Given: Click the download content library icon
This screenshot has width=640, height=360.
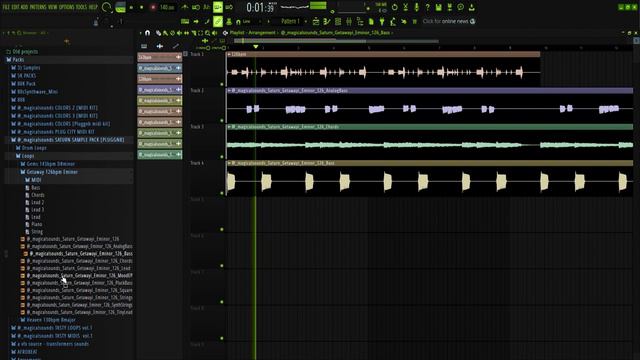Looking at the screenshot, I should coord(471,7).
